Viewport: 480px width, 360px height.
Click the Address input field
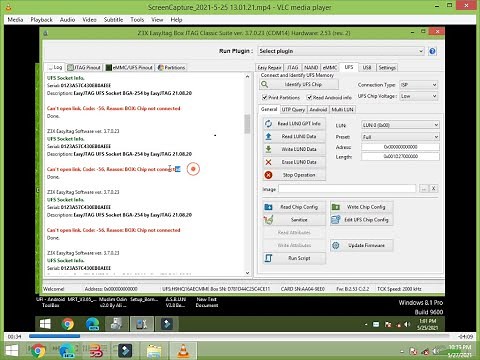point(400,147)
